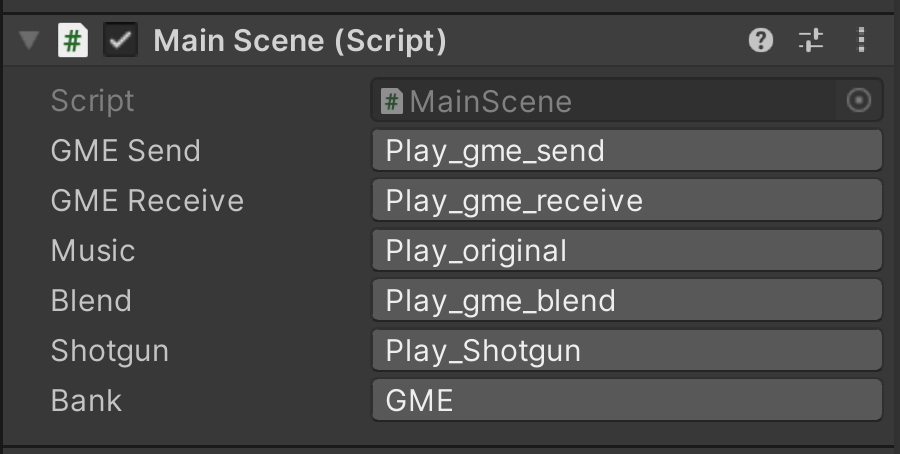Click the Bank property label
Screen dimensions: 900x454
point(86,401)
